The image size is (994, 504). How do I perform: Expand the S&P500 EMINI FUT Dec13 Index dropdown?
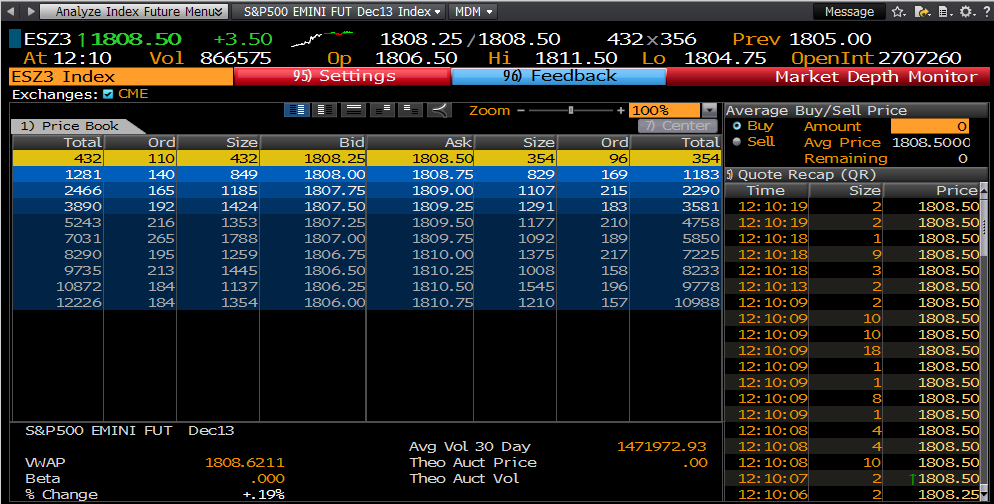pyautogui.click(x=343, y=12)
